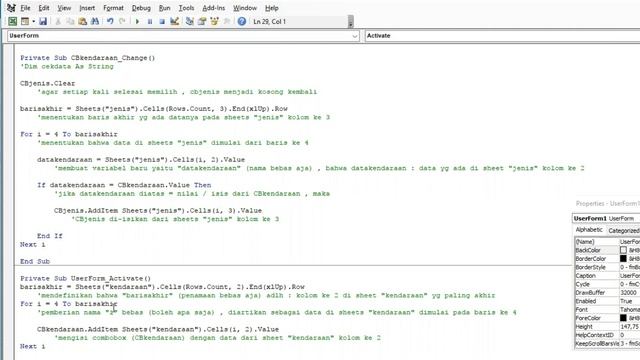This screenshot has height=360, width=640.
Task: Click the white BackColor swatch
Action: [x=623, y=250]
